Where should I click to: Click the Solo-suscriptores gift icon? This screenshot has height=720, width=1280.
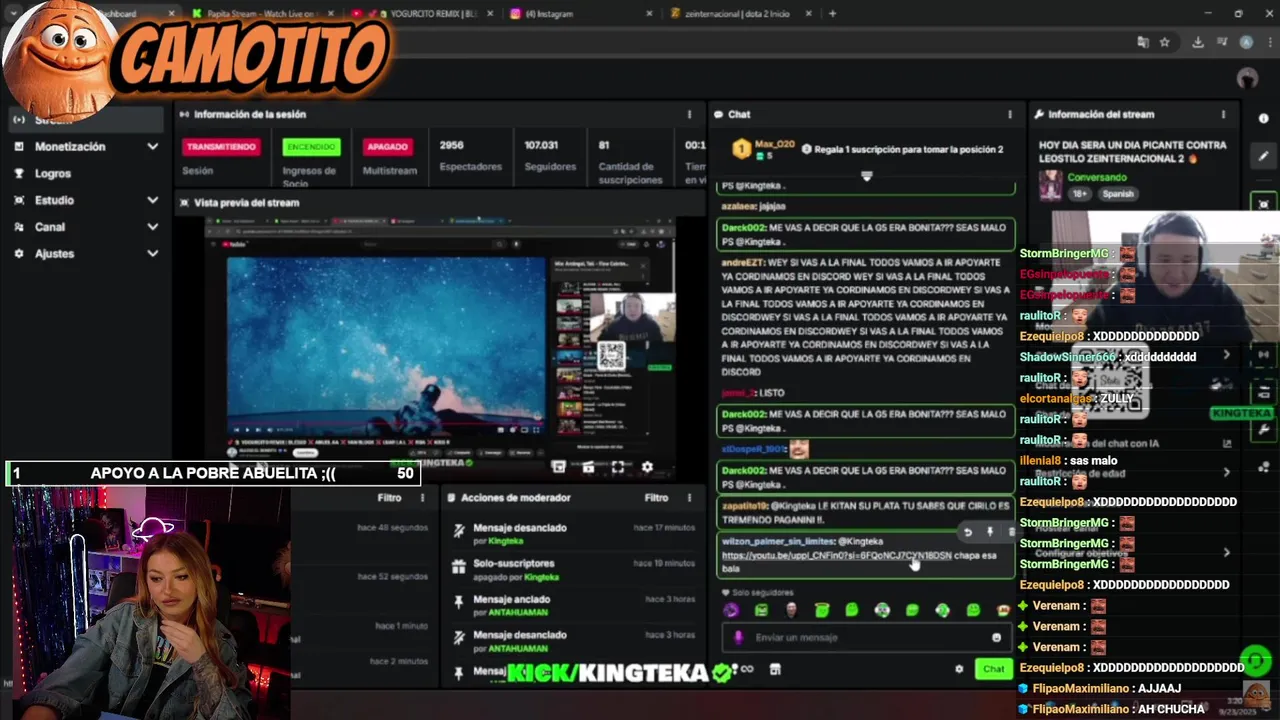pos(458,567)
